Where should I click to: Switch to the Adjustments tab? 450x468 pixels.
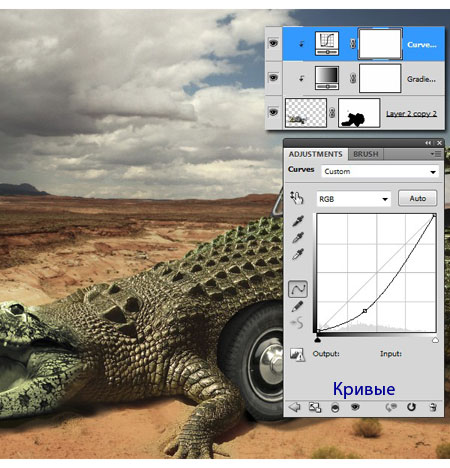[315, 154]
